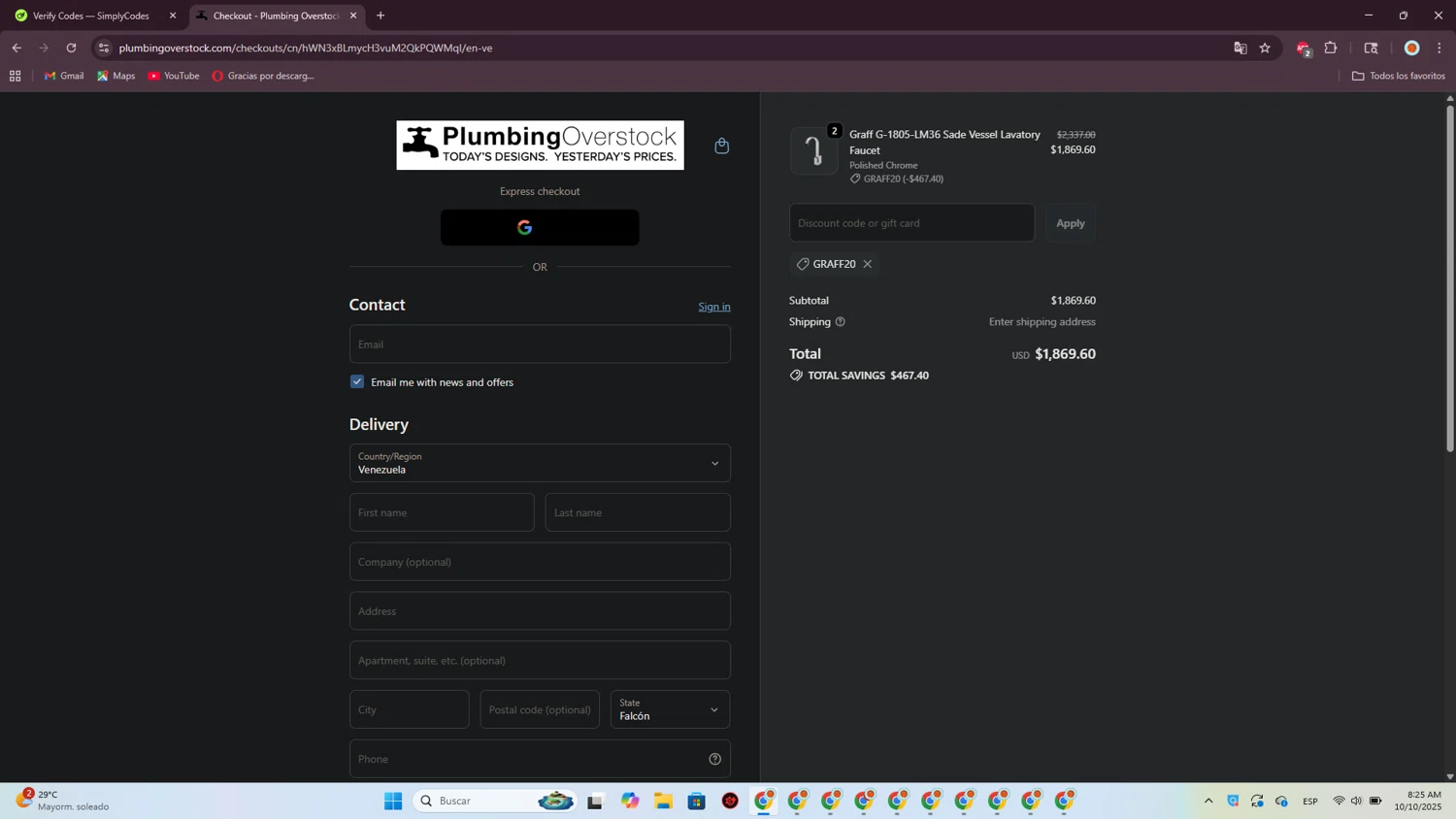Click the product name Graff G-1805-LM36
Image resolution: width=1456 pixels, height=819 pixels.
pyautogui.click(x=944, y=142)
